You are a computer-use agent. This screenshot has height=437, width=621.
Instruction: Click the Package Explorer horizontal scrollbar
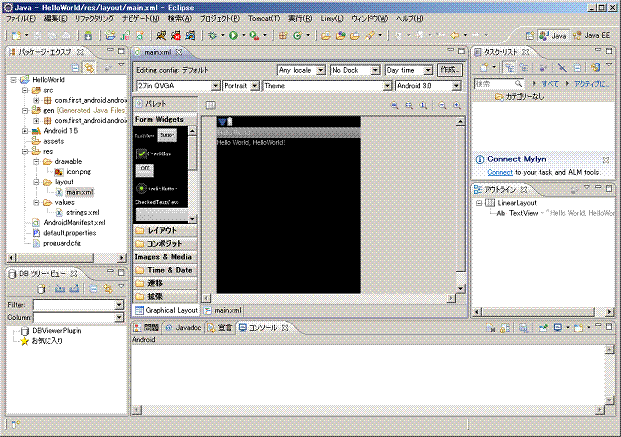click(67, 258)
